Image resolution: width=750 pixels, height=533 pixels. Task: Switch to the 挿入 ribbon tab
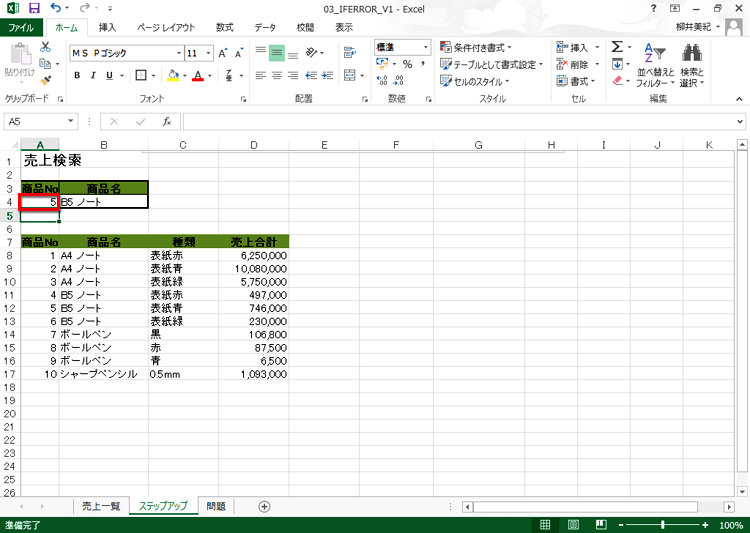[107, 27]
